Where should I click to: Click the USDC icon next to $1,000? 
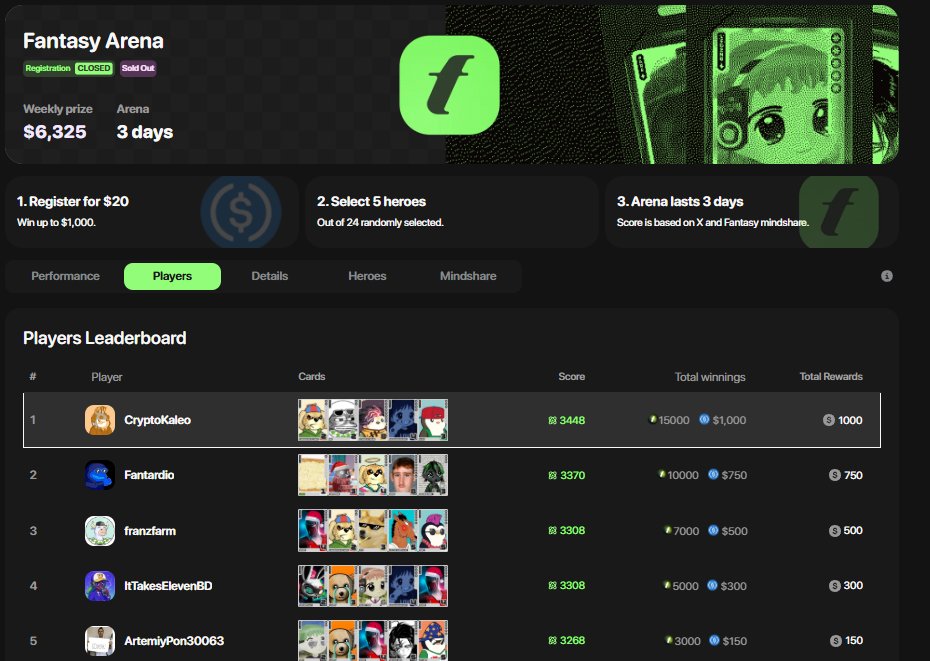(x=704, y=420)
